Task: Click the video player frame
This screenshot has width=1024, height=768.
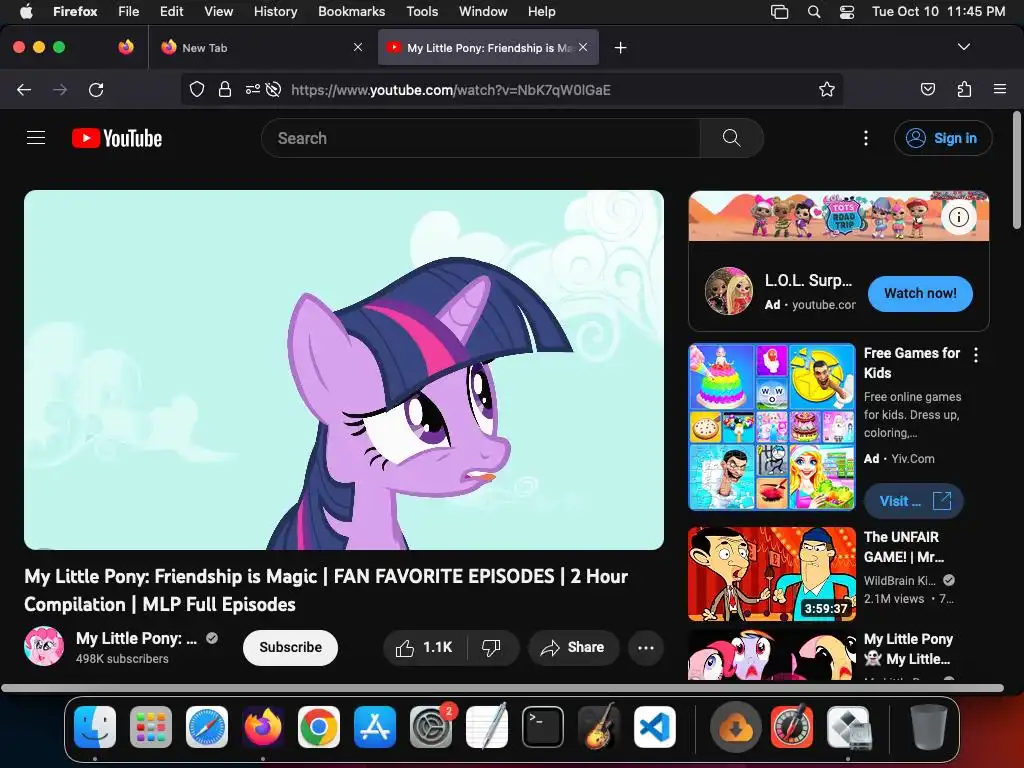Action: point(344,370)
